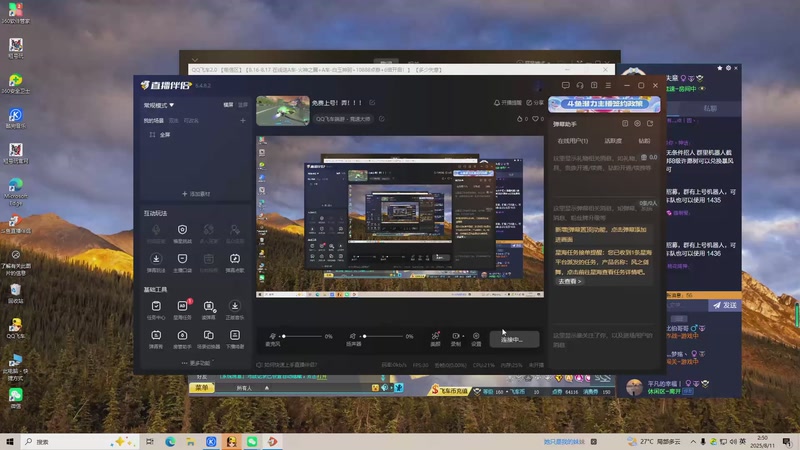This screenshot has height=450, width=800.
Task: Open QQ飞车 desktop shortcut
Action: tap(16, 328)
